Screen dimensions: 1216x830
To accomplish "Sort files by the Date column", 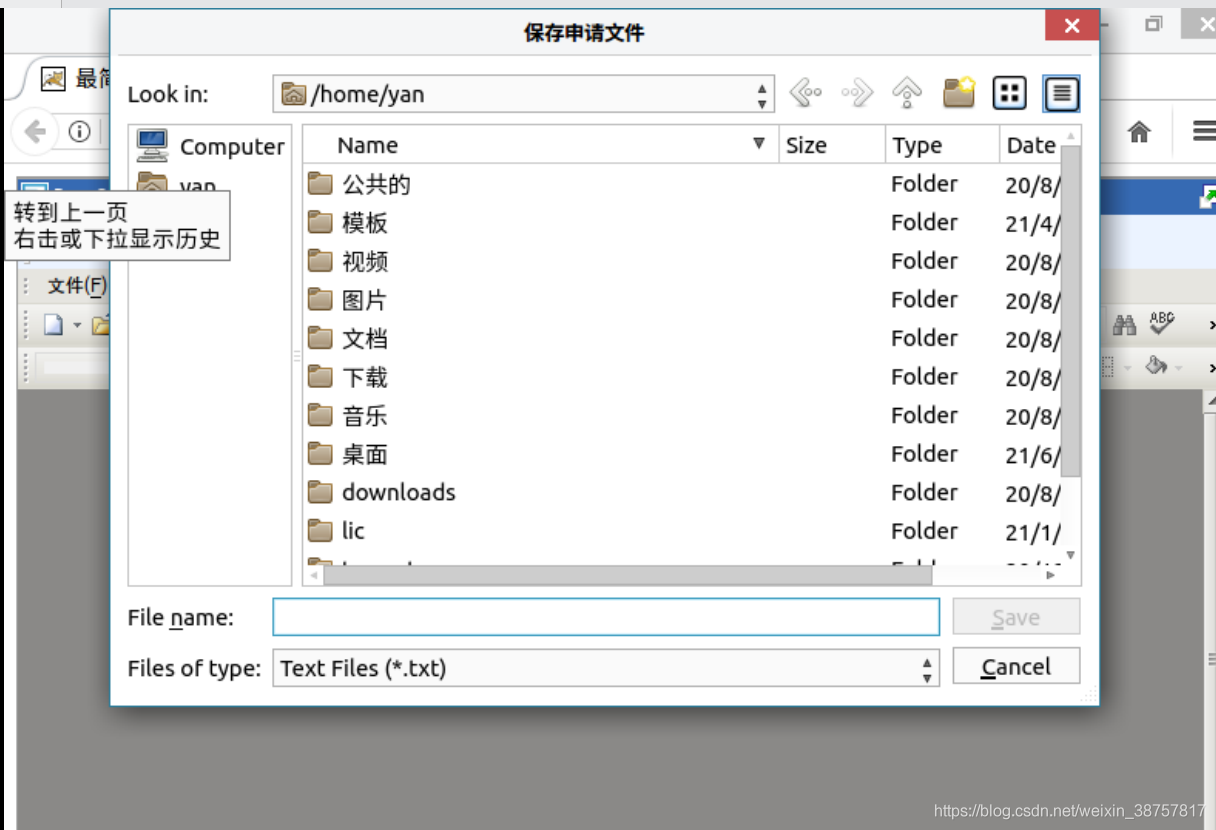I will (1031, 145).
